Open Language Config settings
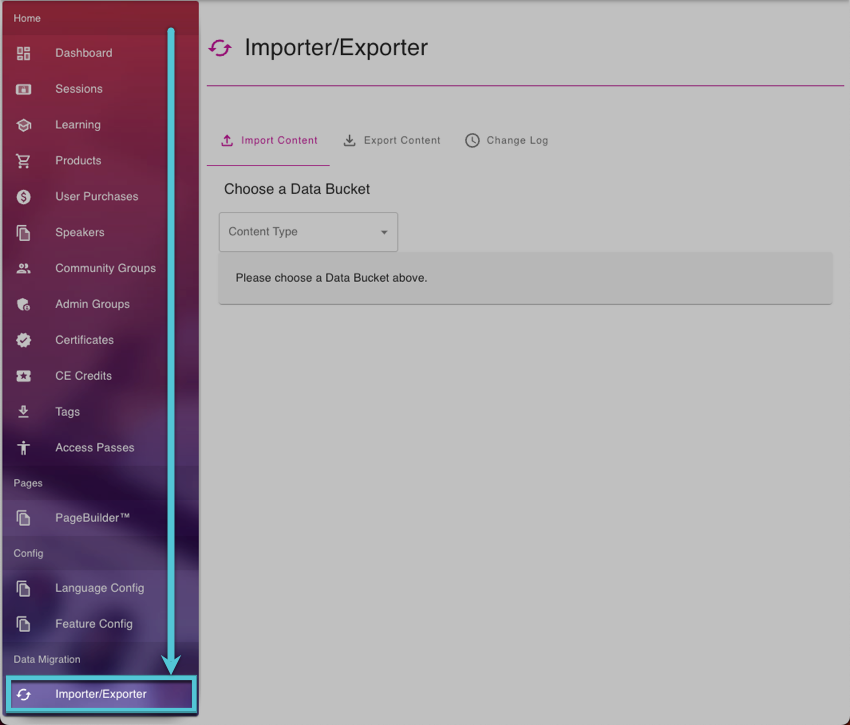Screen dimensions: 850x725 (101, 588)
